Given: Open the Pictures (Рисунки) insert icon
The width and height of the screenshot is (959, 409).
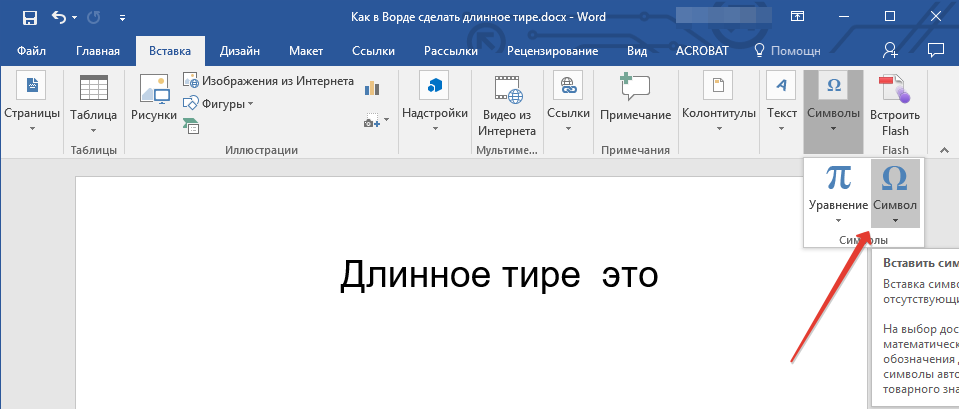Looking at the screenshot, I should [154, 98].
